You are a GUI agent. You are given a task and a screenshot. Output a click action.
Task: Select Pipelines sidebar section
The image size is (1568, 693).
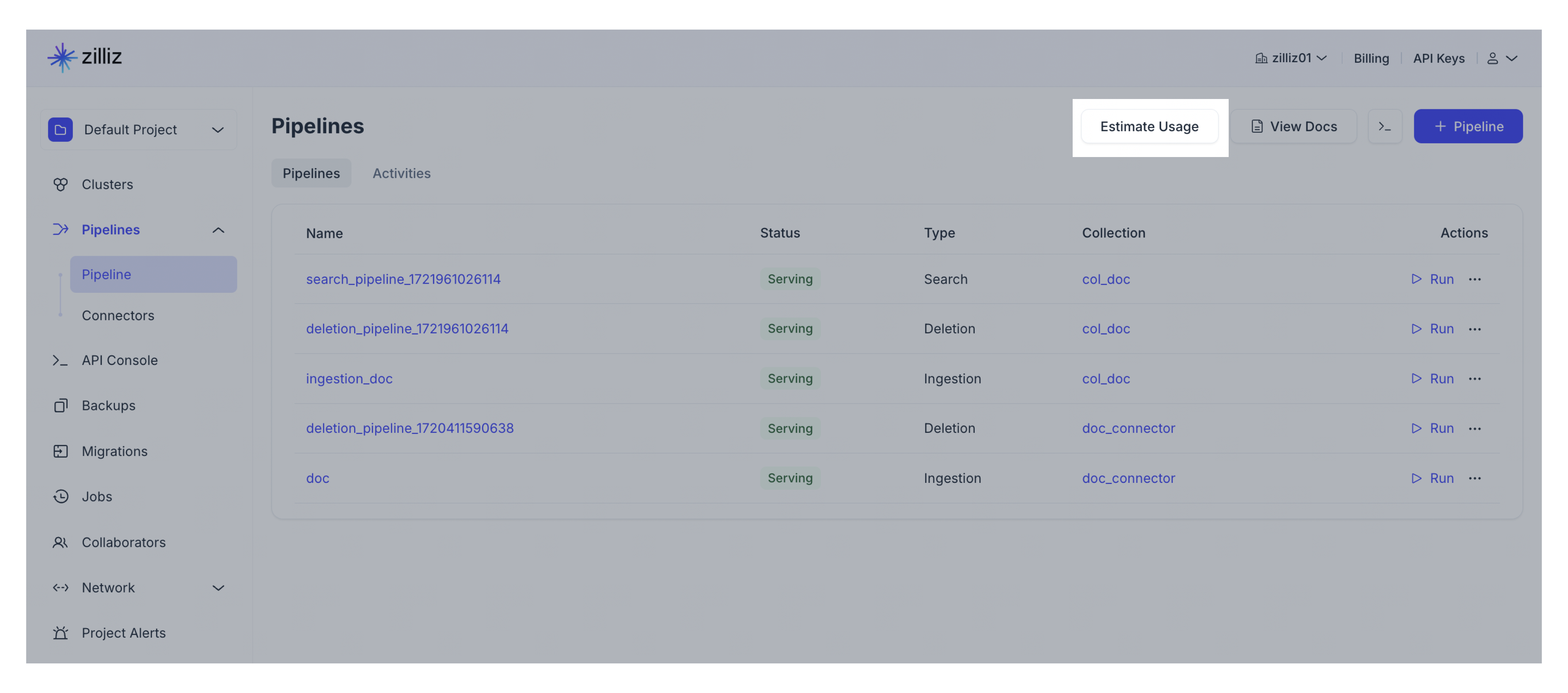(110, 229)
